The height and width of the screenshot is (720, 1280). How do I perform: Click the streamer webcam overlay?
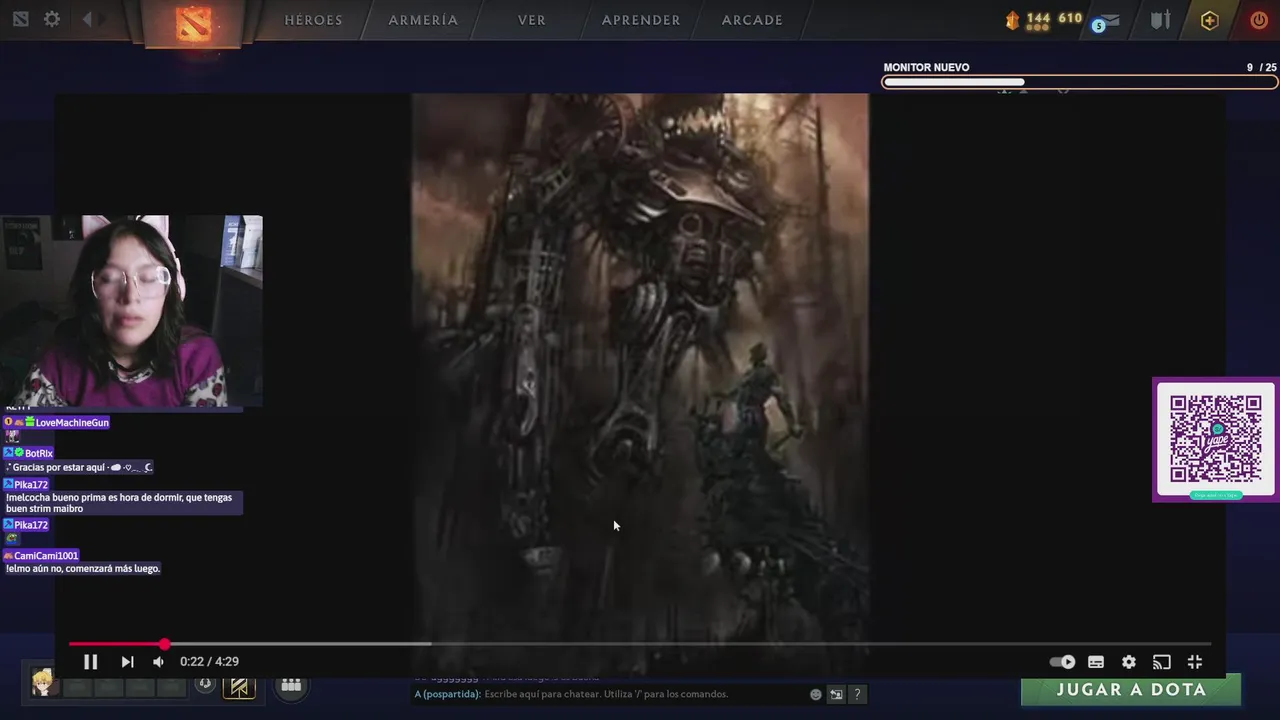tap(131, 311)
